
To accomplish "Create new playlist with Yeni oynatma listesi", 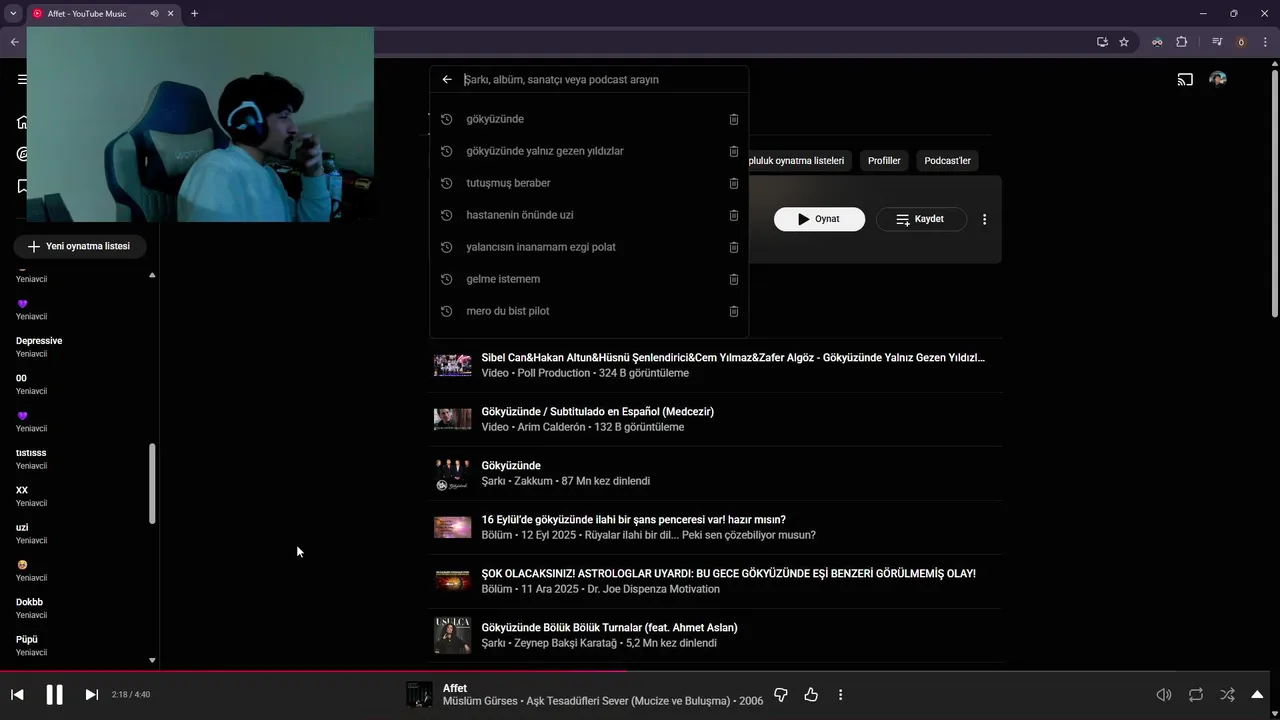I will (79, 246).
